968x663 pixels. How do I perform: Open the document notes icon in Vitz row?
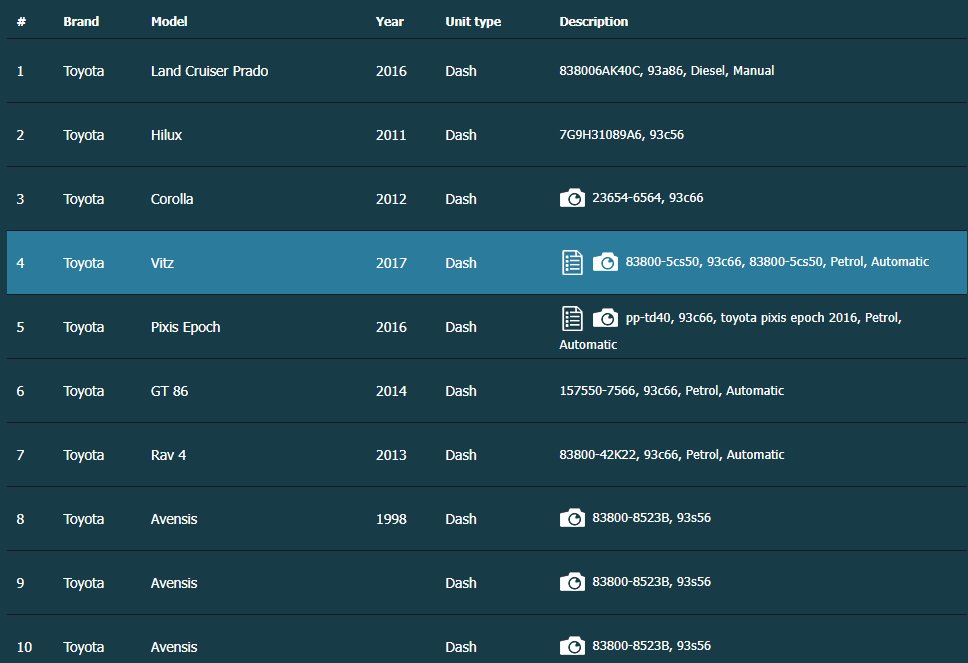(x=572, y=262)
